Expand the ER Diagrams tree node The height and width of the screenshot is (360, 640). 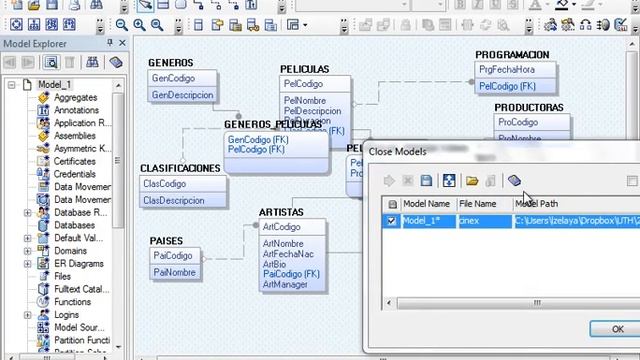(27, 264)
